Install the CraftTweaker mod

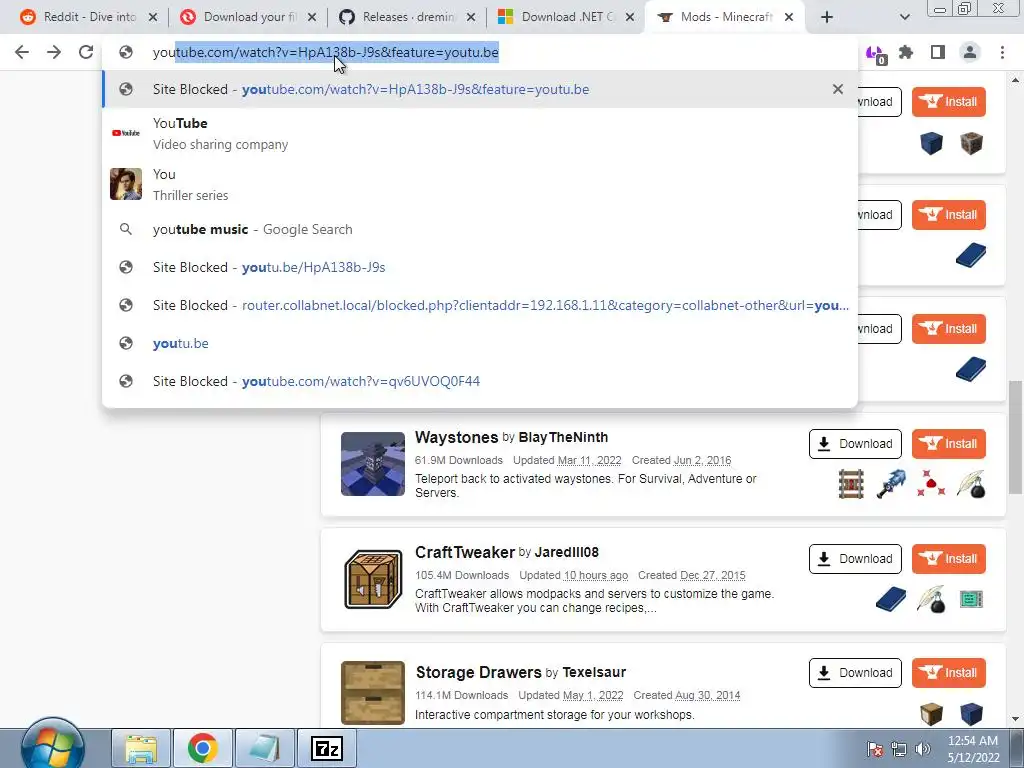pos(948,559)
